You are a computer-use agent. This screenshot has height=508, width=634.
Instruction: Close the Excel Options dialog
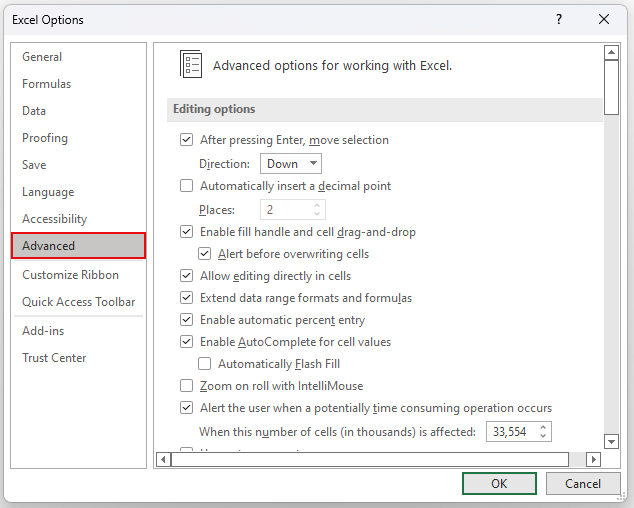[604, 19]
